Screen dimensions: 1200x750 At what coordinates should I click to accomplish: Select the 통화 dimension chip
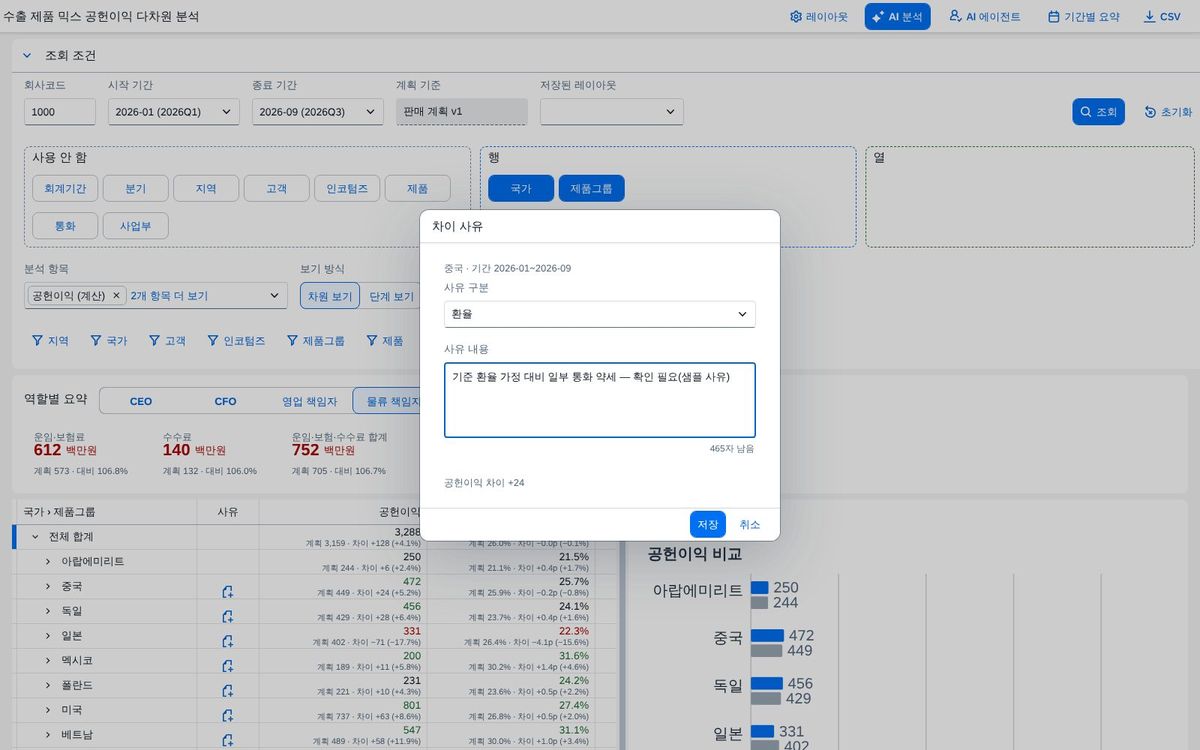click(65, 225)
